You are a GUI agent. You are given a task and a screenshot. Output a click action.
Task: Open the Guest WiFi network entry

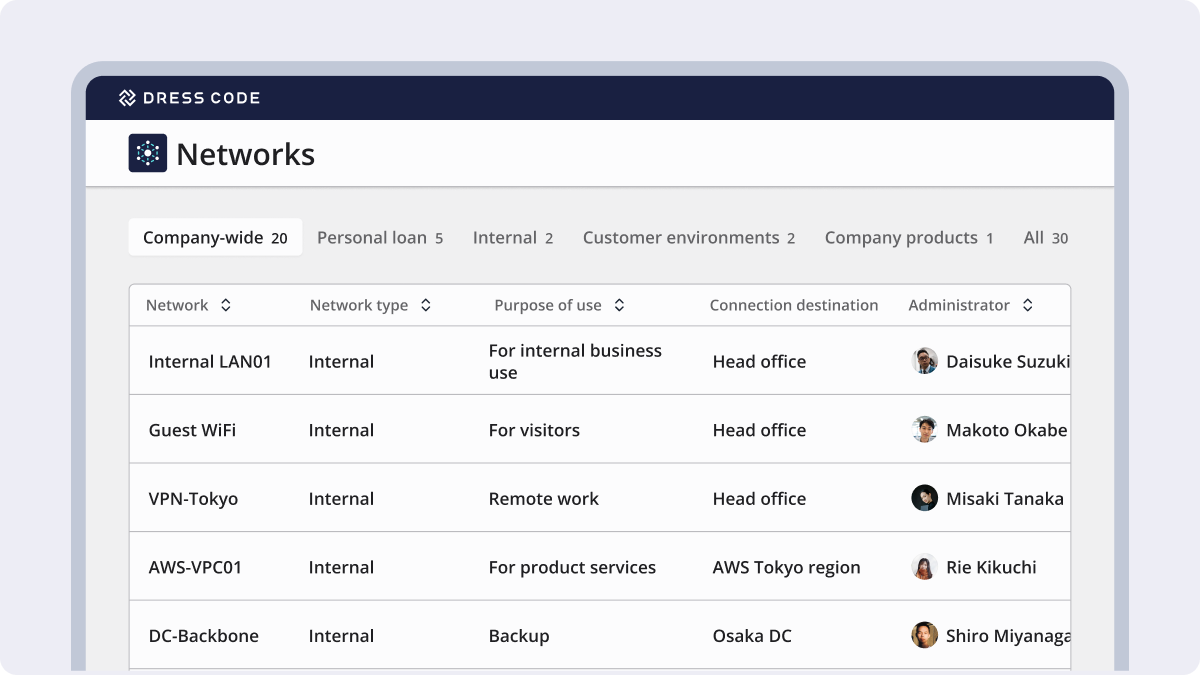191,429
